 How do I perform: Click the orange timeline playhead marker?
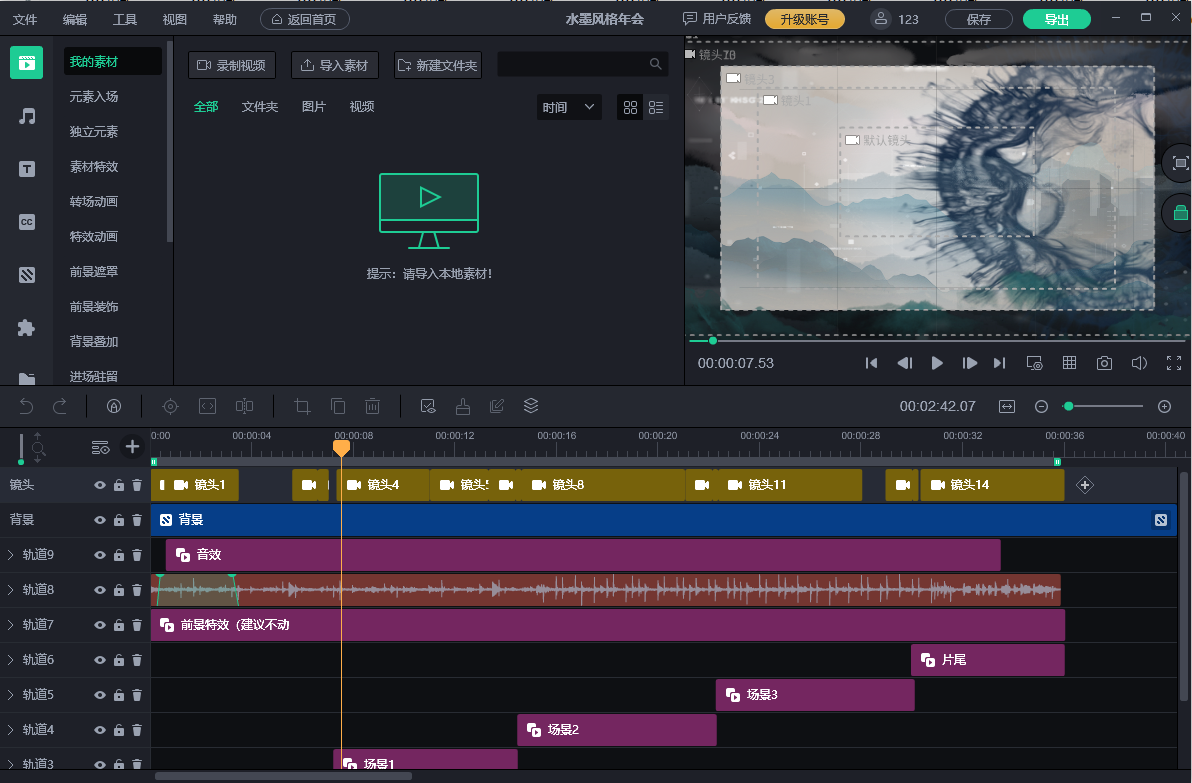(x=341, y=448)
